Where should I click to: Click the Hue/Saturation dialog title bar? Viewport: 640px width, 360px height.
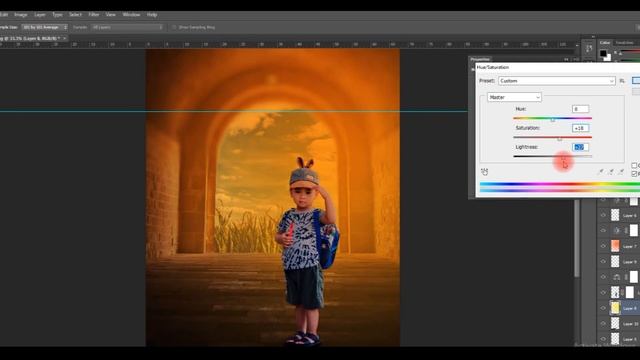[x=558, y=67]
